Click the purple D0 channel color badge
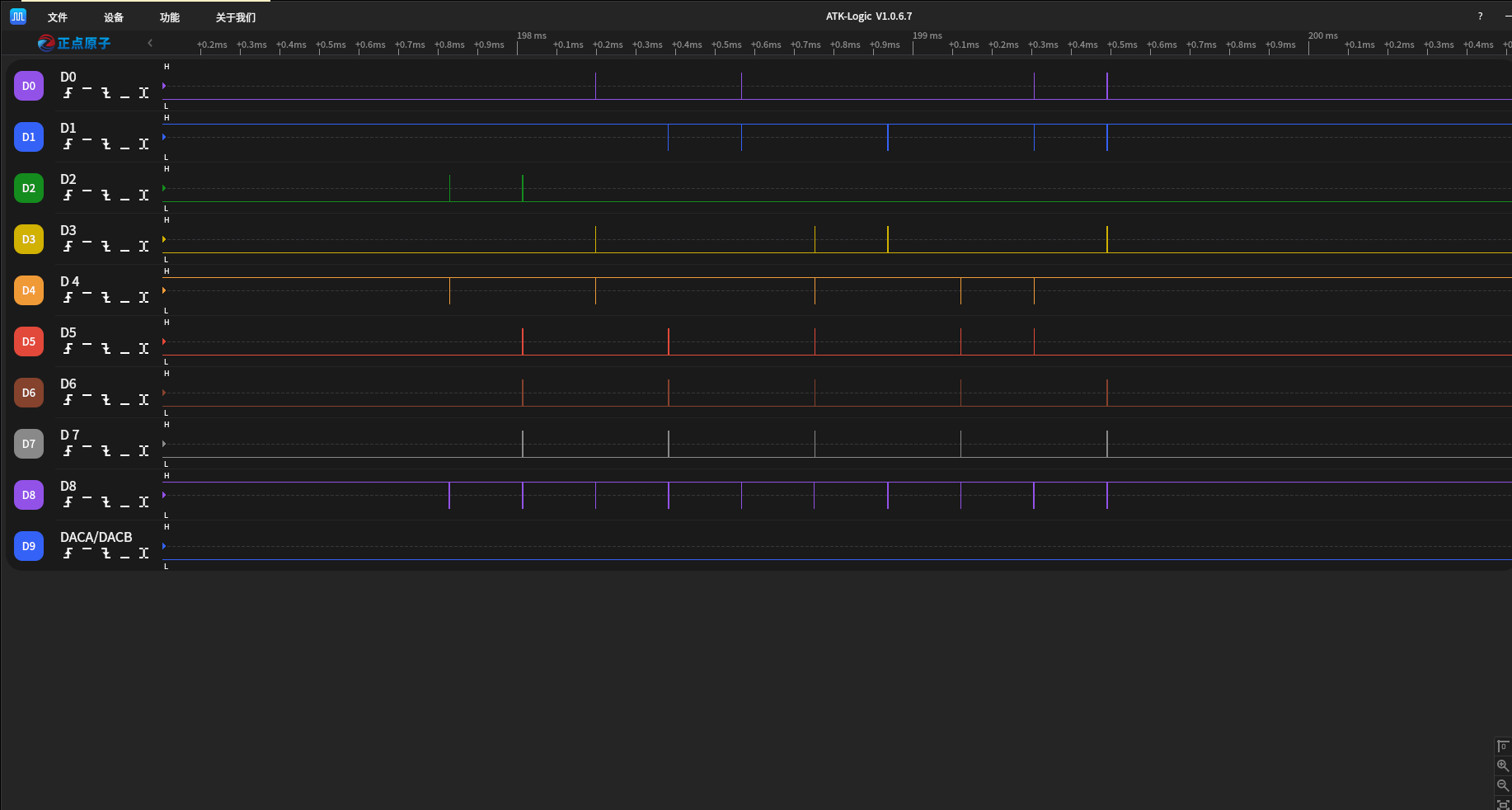The height and width of the screenshot is (810, 1512). [x=29, y=86]
